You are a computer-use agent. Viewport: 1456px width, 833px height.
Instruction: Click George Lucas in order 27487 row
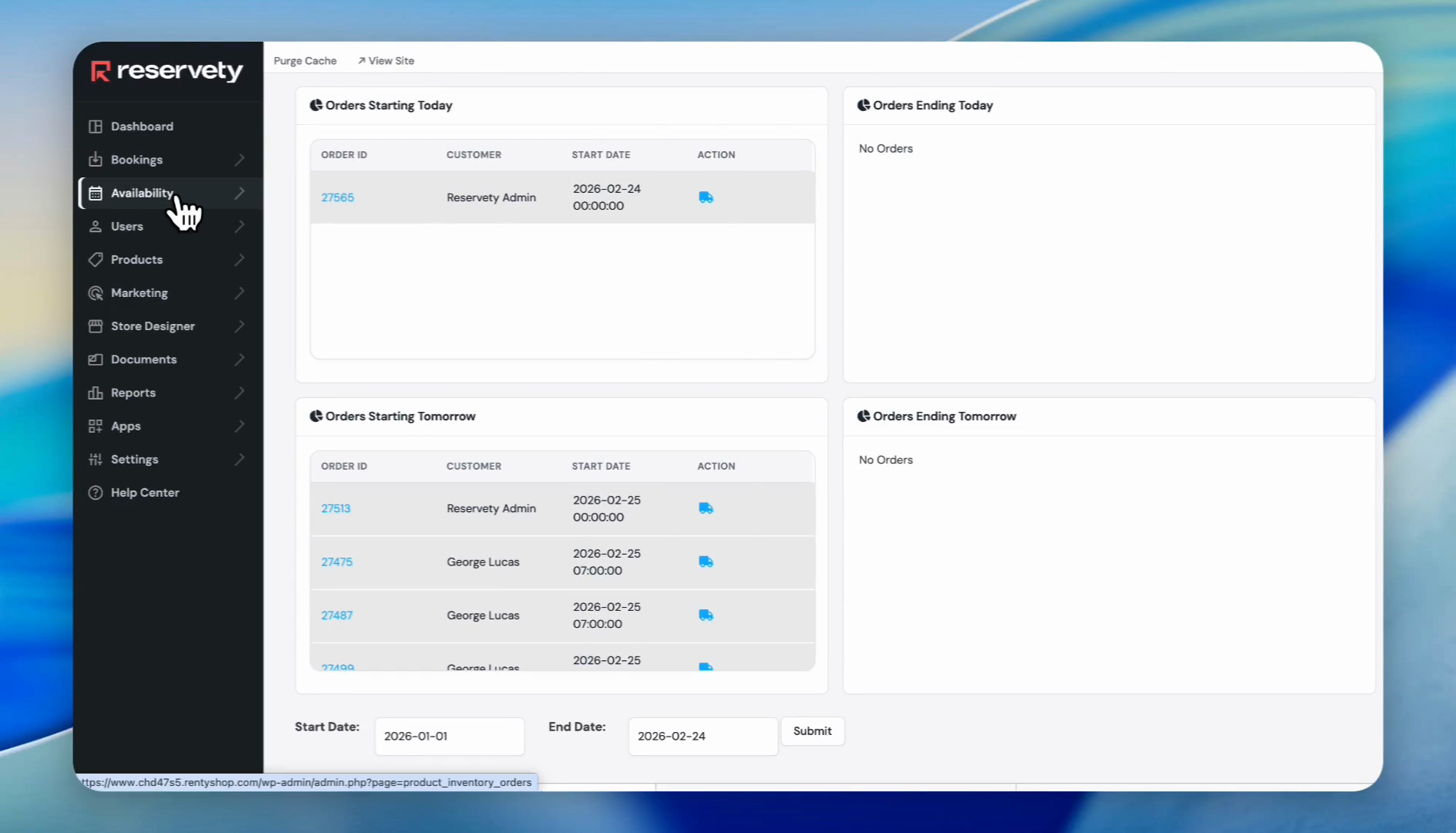(484, 615)
